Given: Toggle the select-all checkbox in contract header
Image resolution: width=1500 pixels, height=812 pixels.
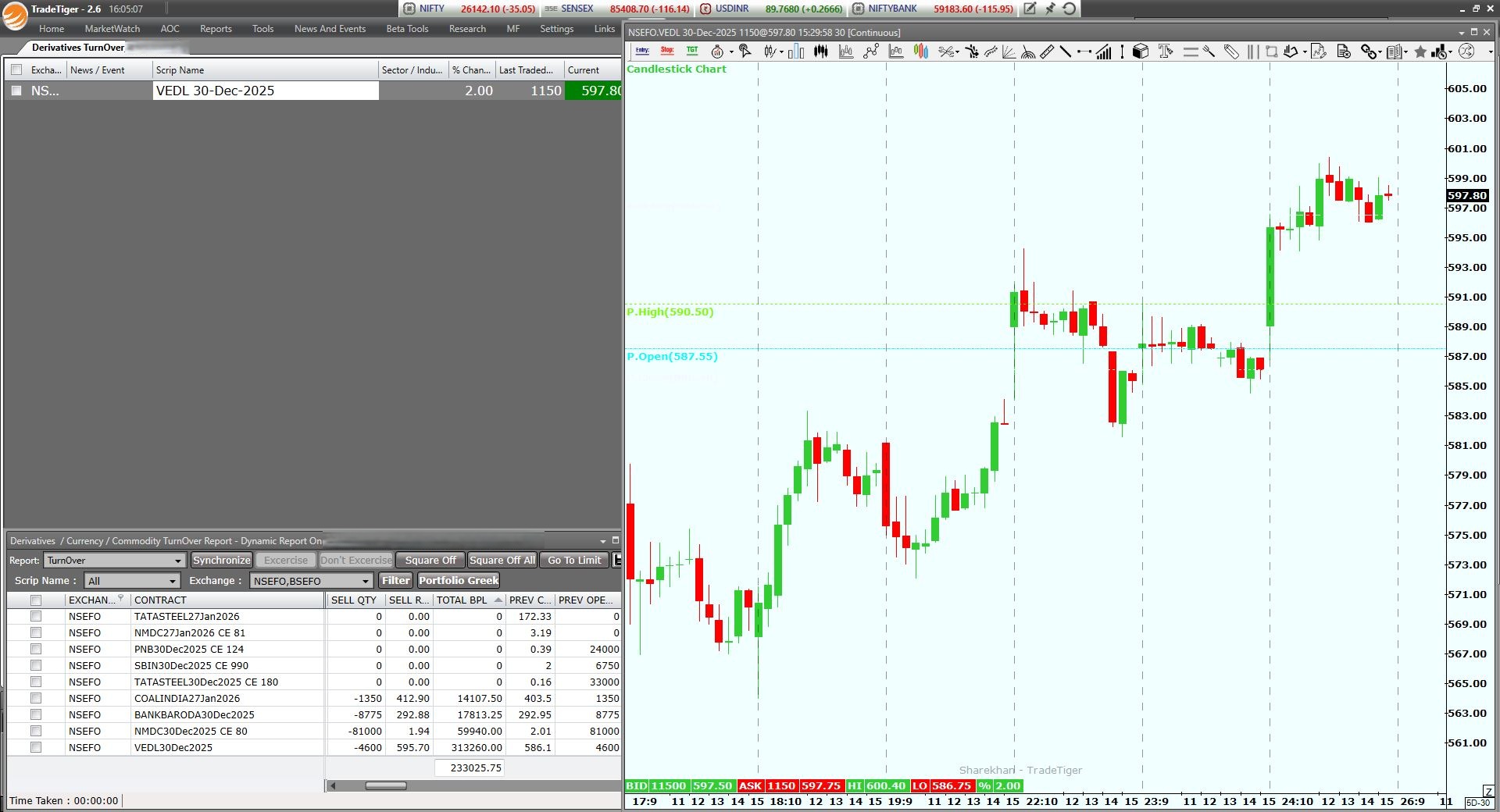Looking at the screenshot, I should tap(36, 600).
